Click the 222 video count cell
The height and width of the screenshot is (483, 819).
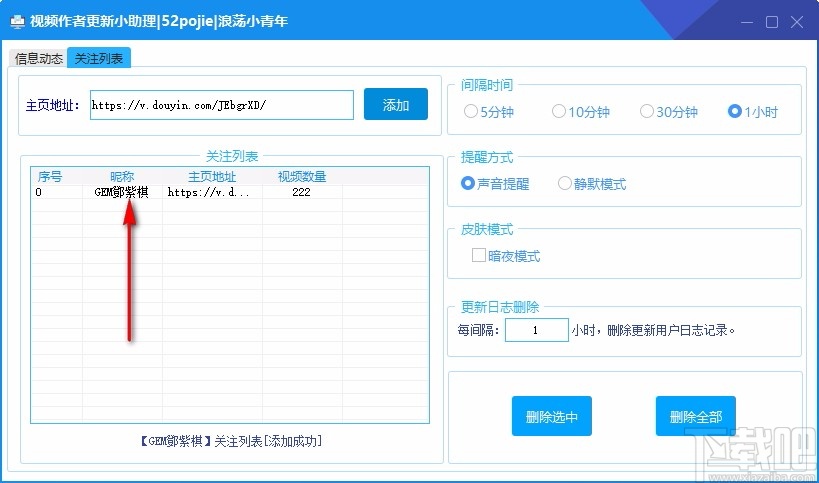[301, 192]
